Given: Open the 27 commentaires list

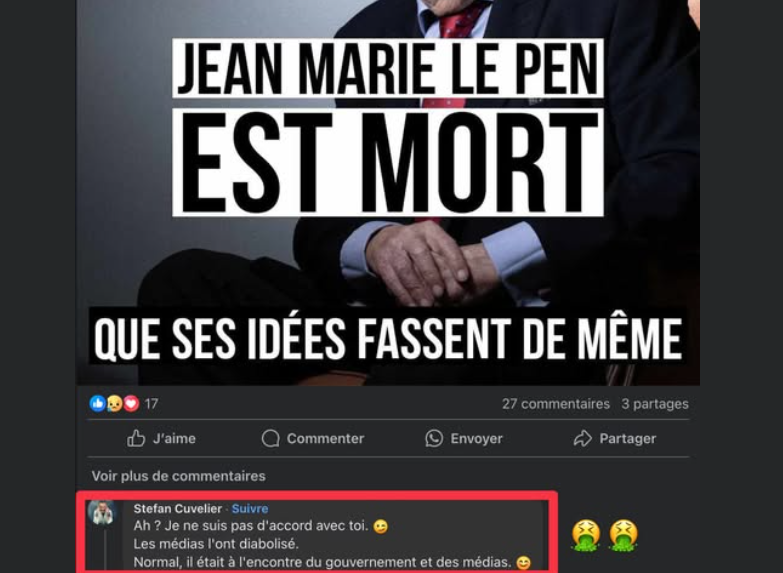Looking at the screenshot, I should coord(556,404).
